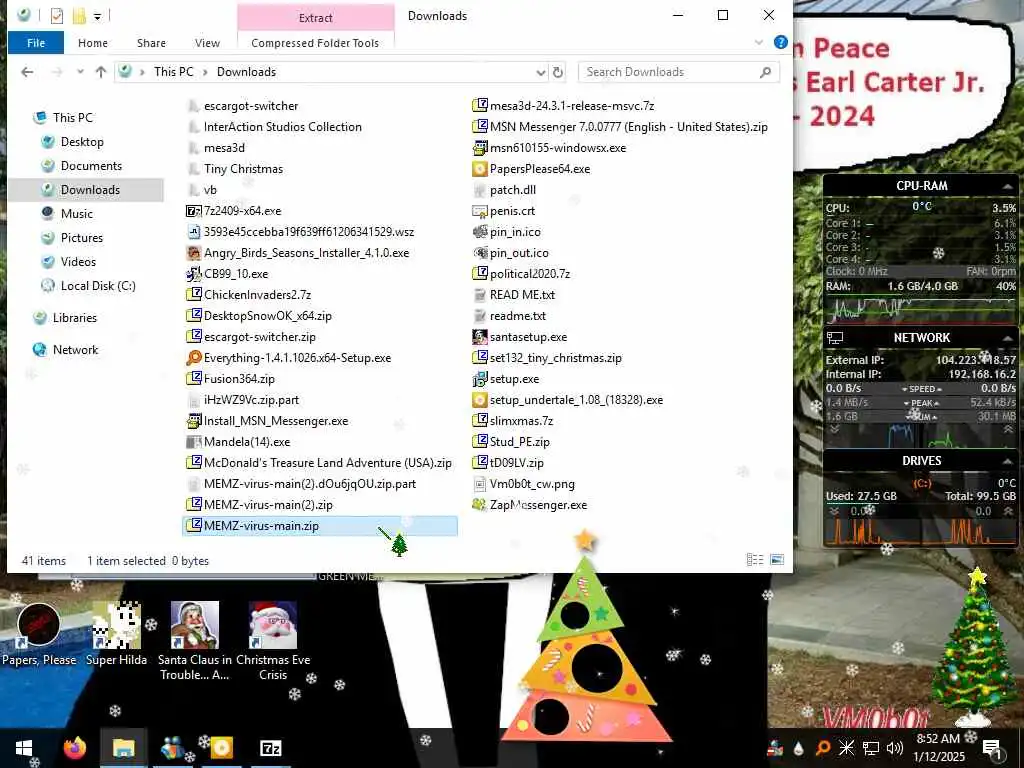Click the Properties quick access icon
1024x768 pixels.
[57, 16]
